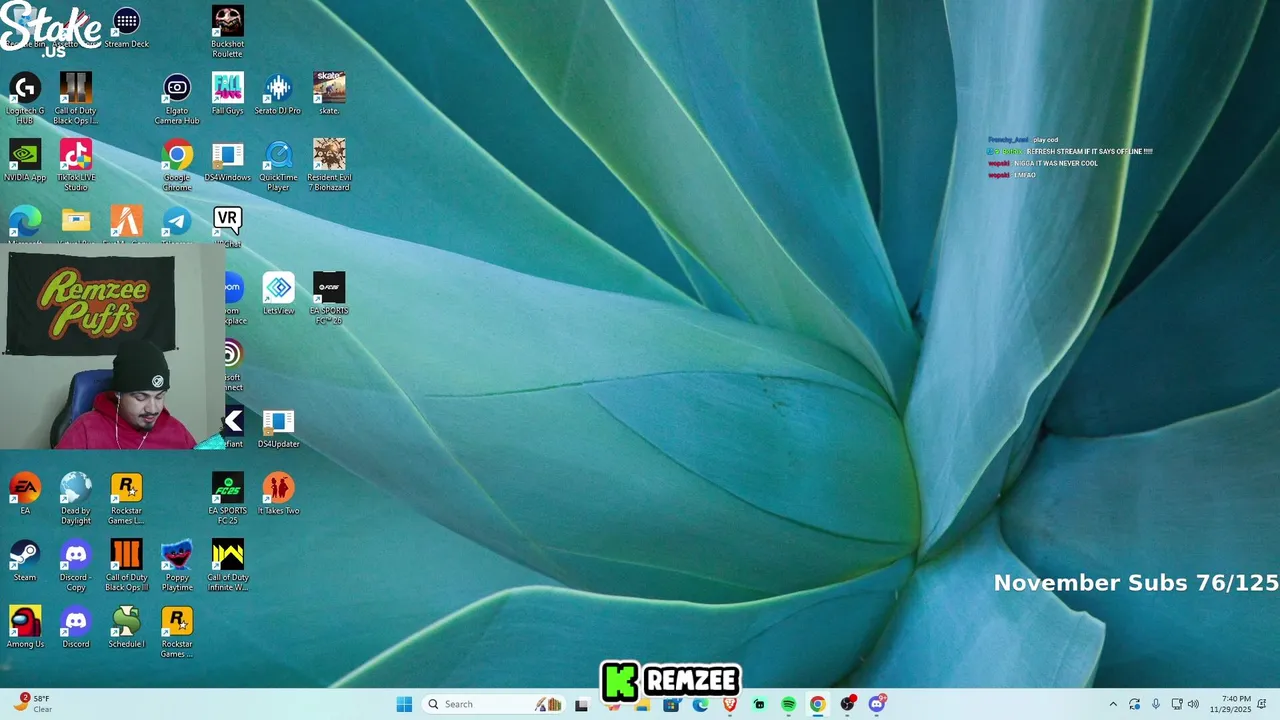1280x720 pixels.
Task: Open Microsoft Edge from the taskbar
Action: [x=700, y=704]
